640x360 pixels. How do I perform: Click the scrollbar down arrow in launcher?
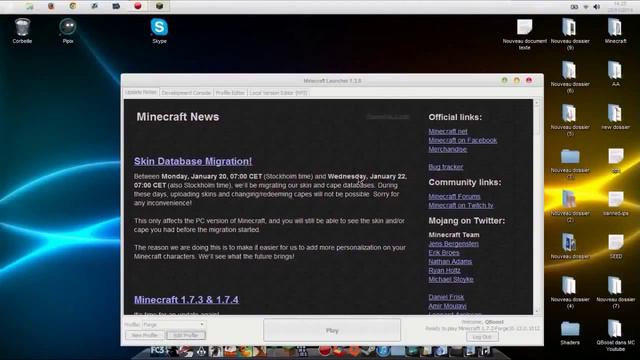coord(537,311)
